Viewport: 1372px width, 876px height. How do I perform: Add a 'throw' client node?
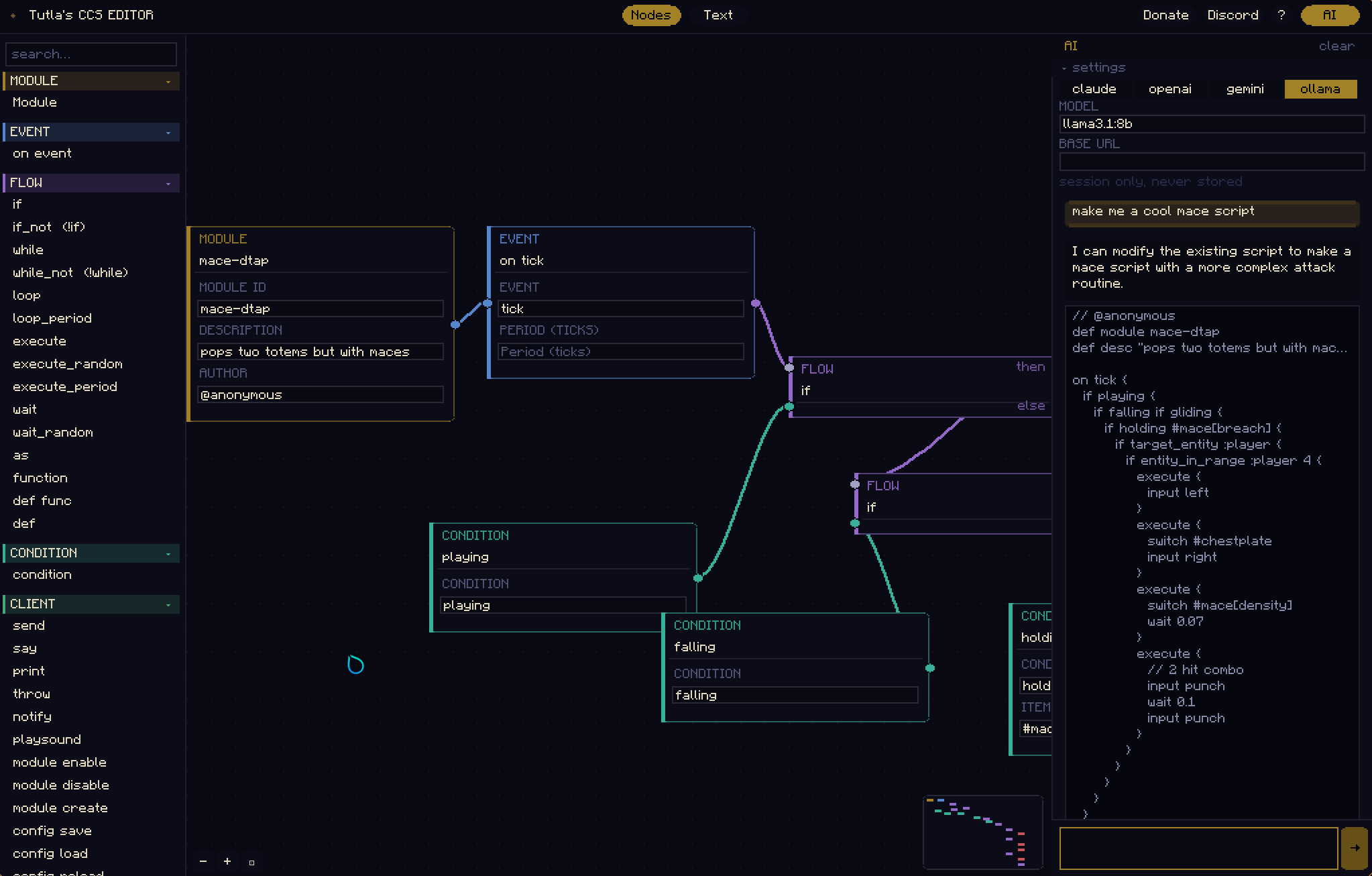pos(32,694)
